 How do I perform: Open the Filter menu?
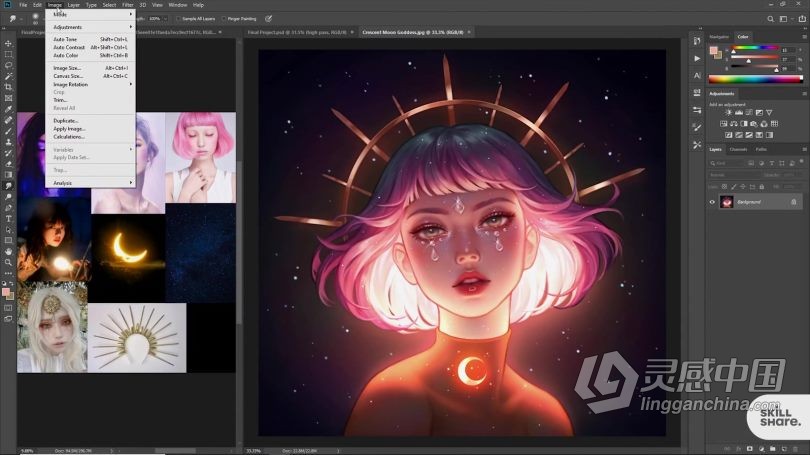[x=128, y=5]
